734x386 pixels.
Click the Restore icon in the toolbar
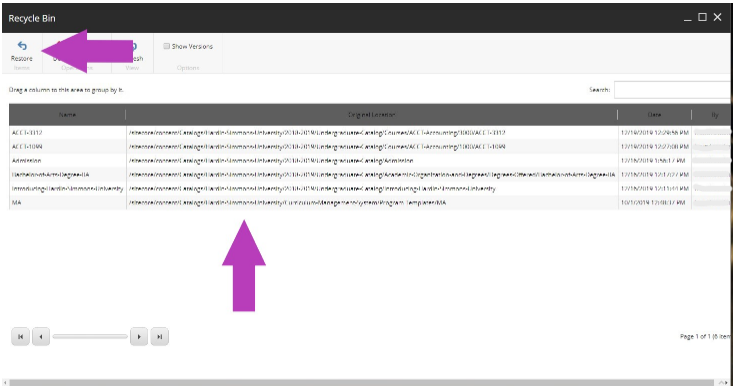[22, 46]
